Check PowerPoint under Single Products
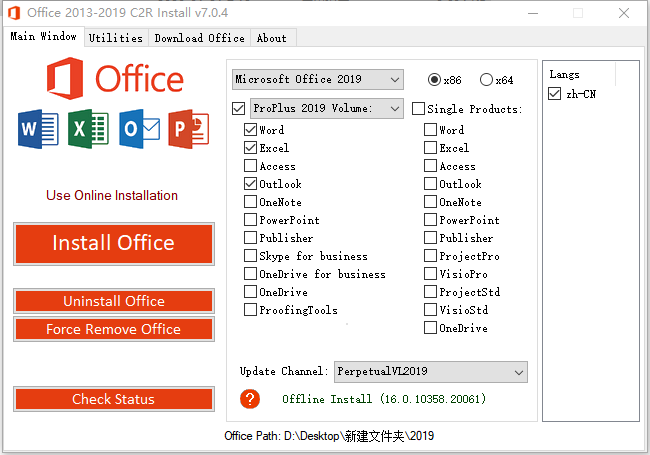 [430, 220]
